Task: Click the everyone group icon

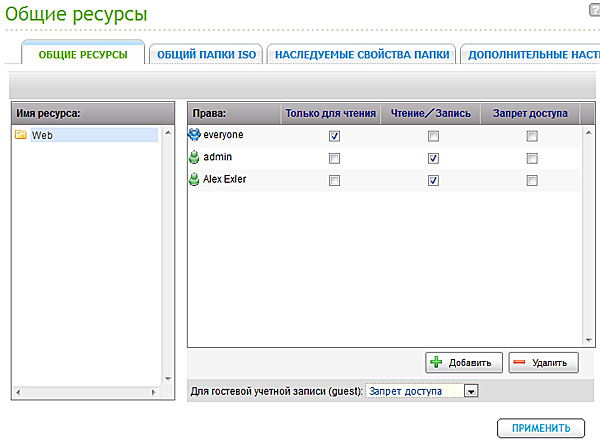Action: (194, 134)
